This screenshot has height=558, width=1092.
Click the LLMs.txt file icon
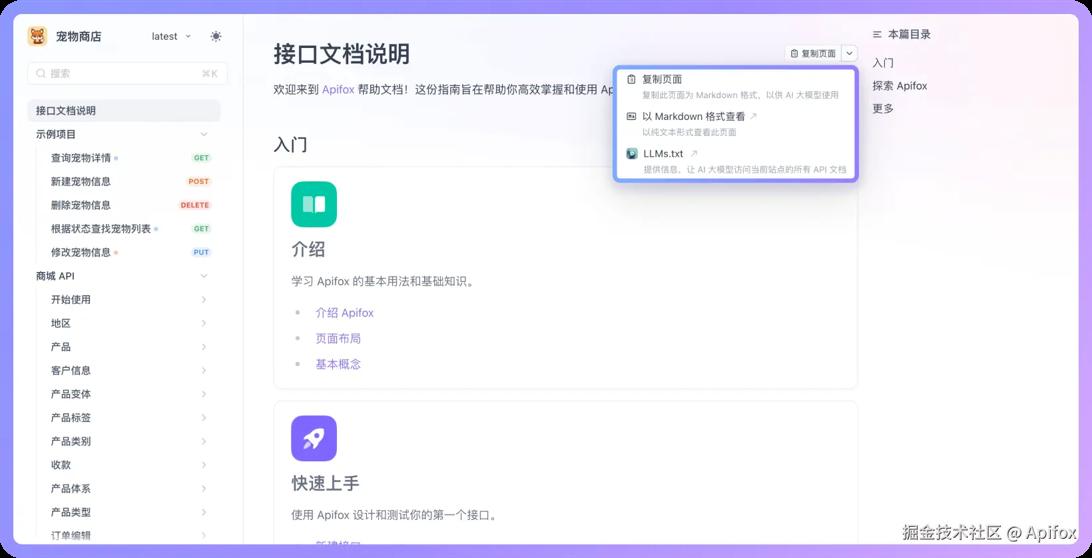pos(632,153)
